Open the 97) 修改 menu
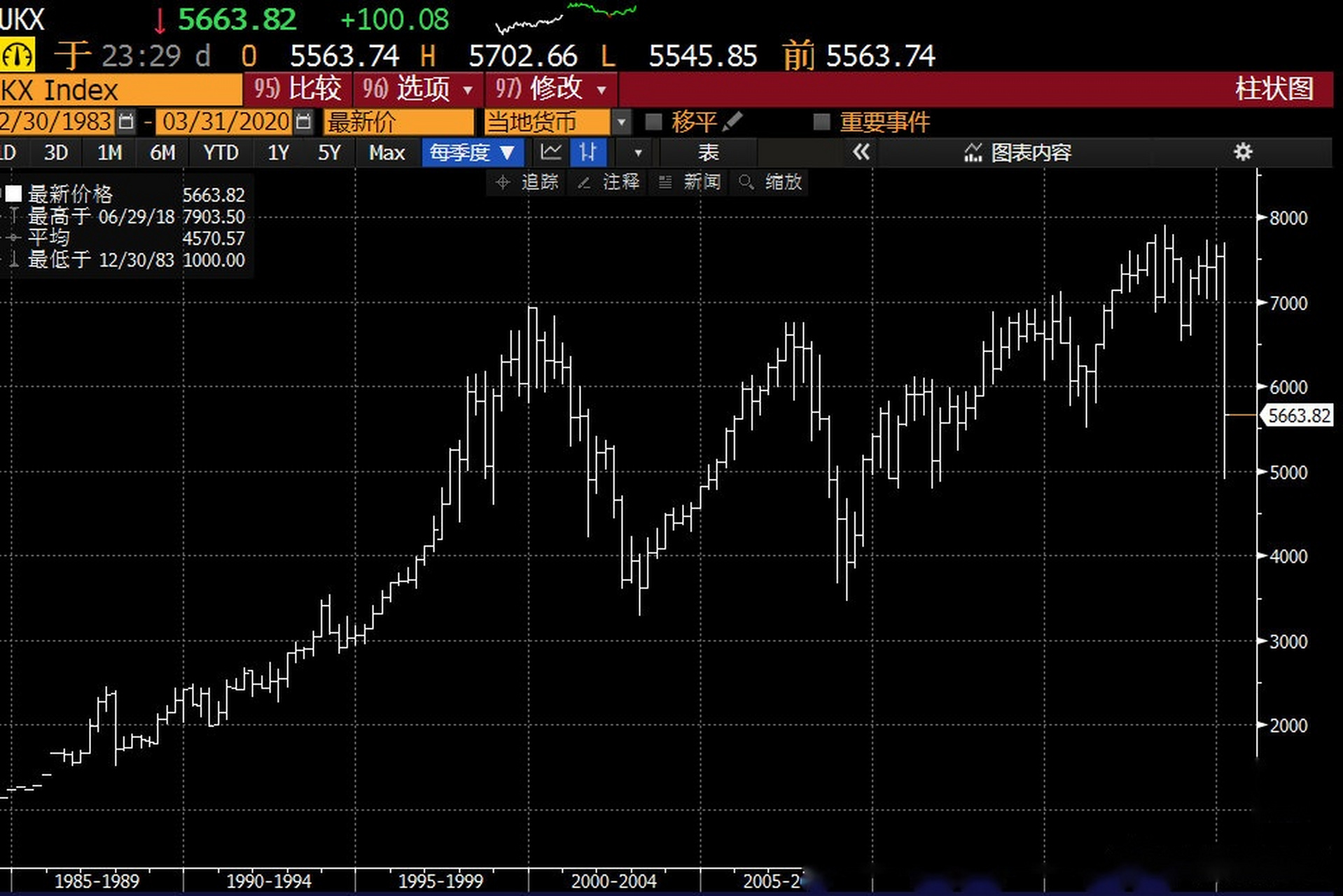 [x=548, y=89]
